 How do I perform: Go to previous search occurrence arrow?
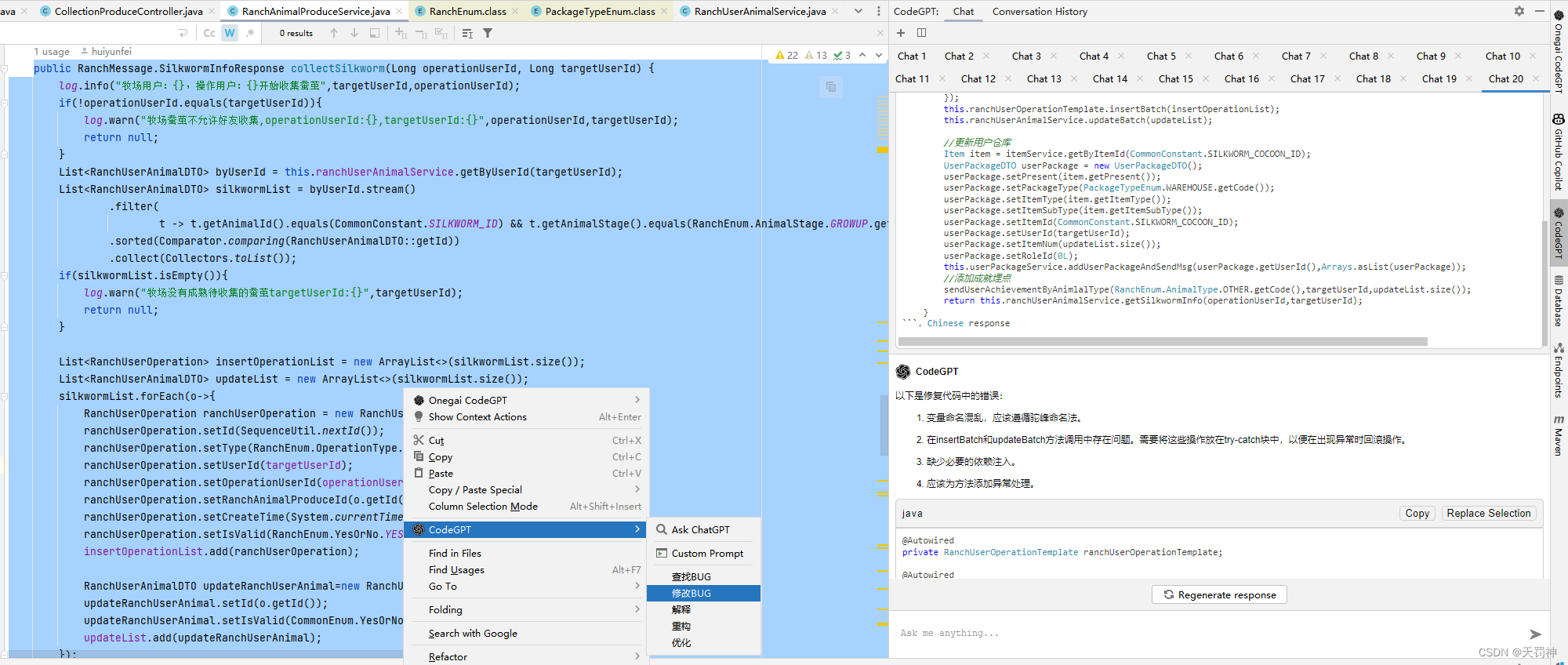tap(334, 33)
